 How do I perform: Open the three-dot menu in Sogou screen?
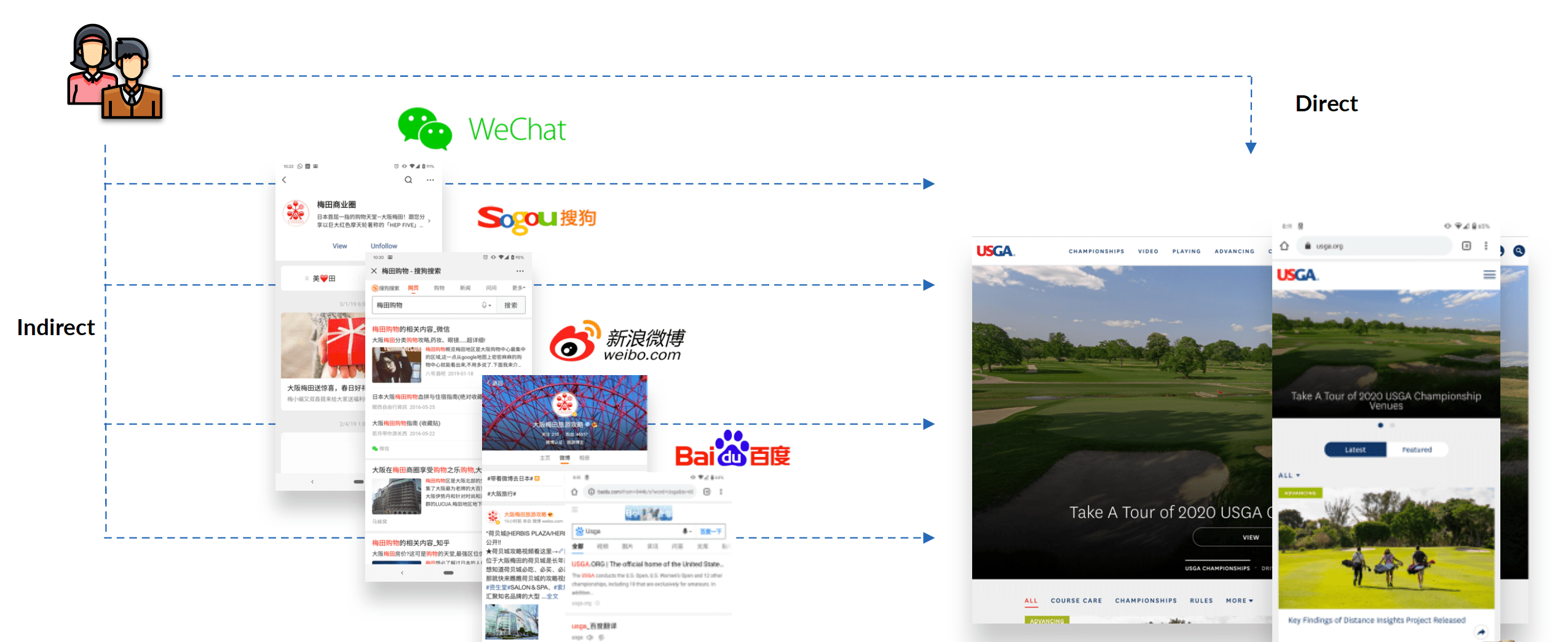click(520, 271)
